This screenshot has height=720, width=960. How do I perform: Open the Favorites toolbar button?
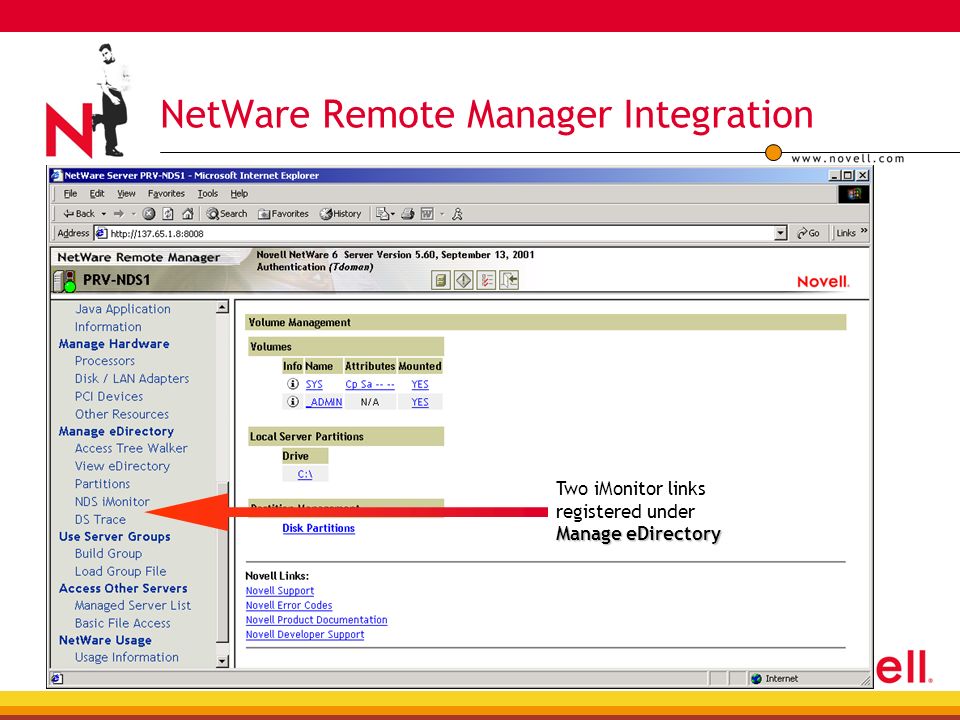pyautogui.click(x=283, y=214)
